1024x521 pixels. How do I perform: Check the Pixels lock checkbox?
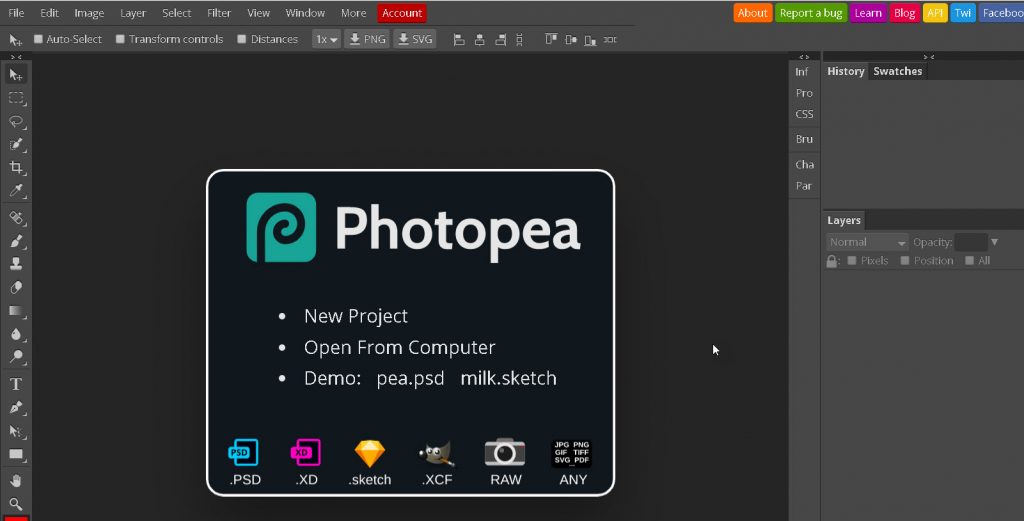pos(852,260)
